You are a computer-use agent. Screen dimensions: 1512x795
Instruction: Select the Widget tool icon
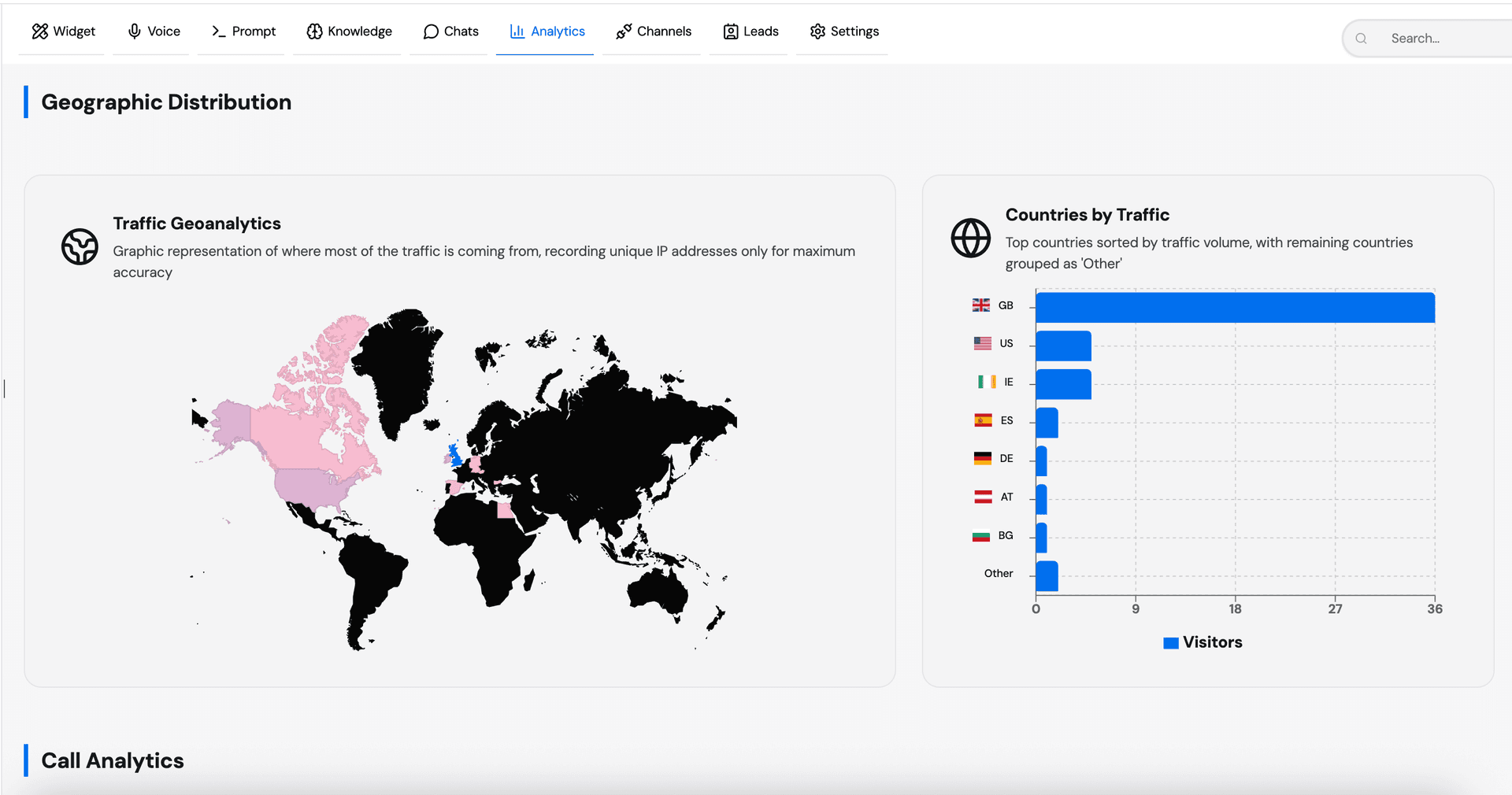[40, 31]
